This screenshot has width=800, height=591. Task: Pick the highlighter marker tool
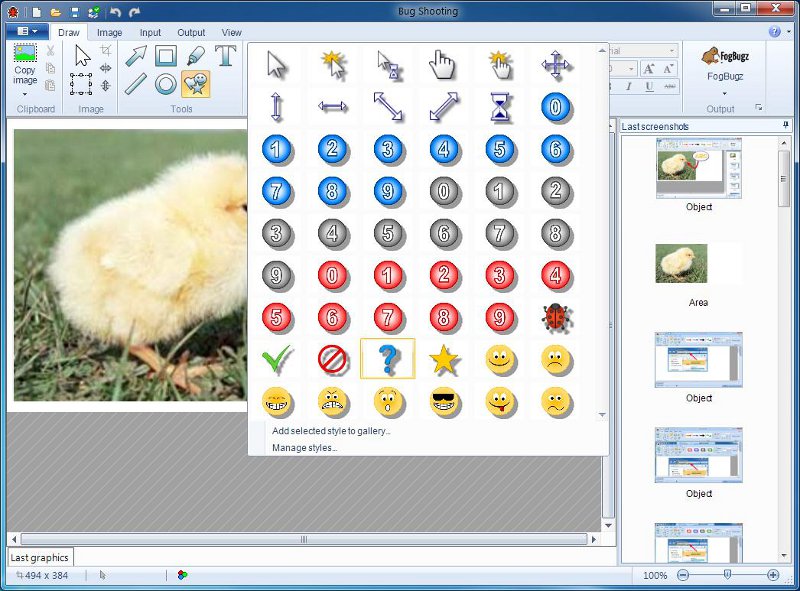click(x=196, y=56)
